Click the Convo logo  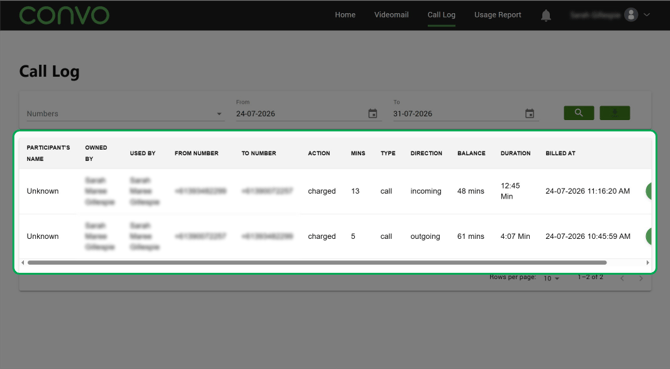[64, 15]
